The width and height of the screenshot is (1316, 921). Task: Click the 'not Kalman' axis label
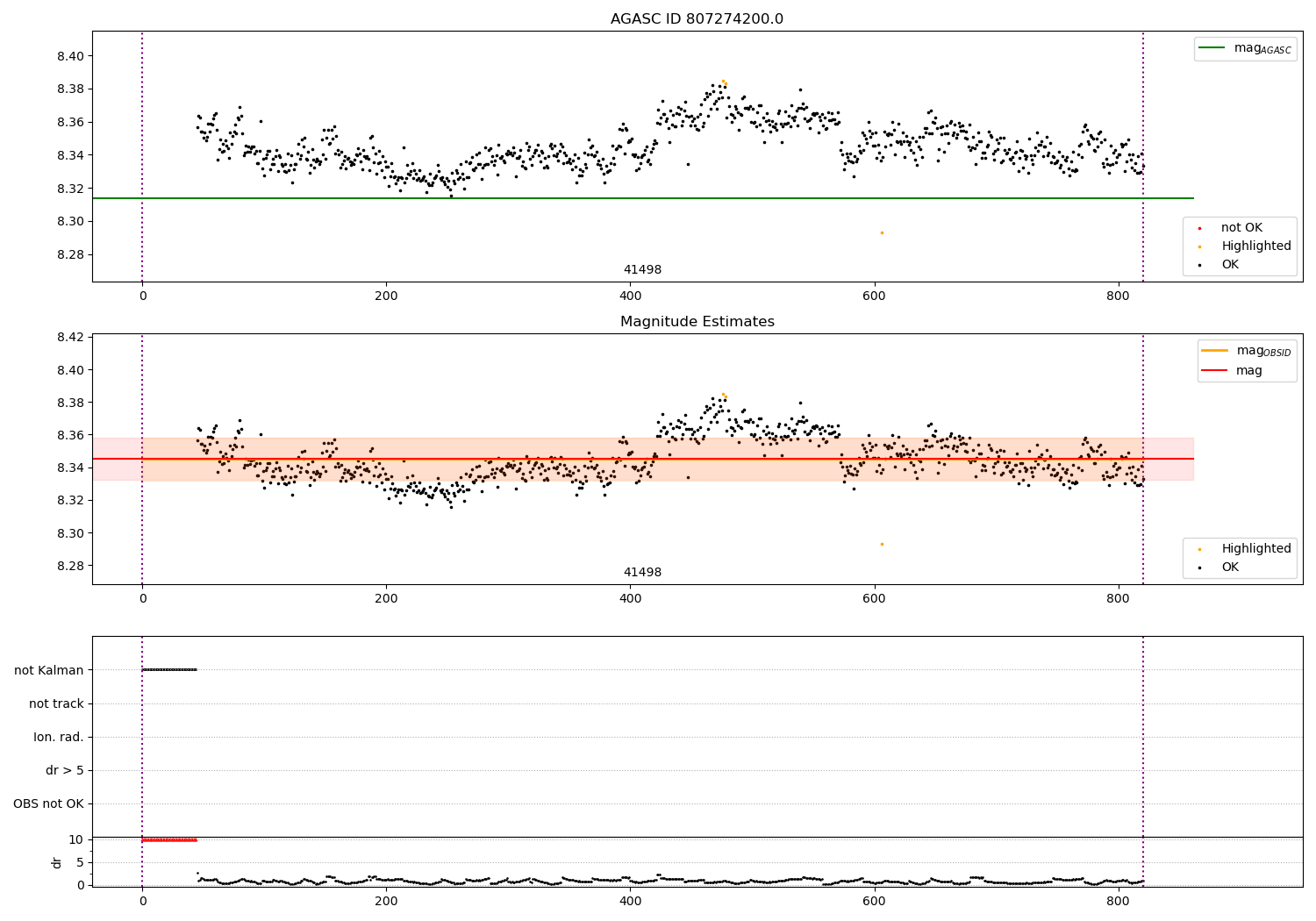49,670
